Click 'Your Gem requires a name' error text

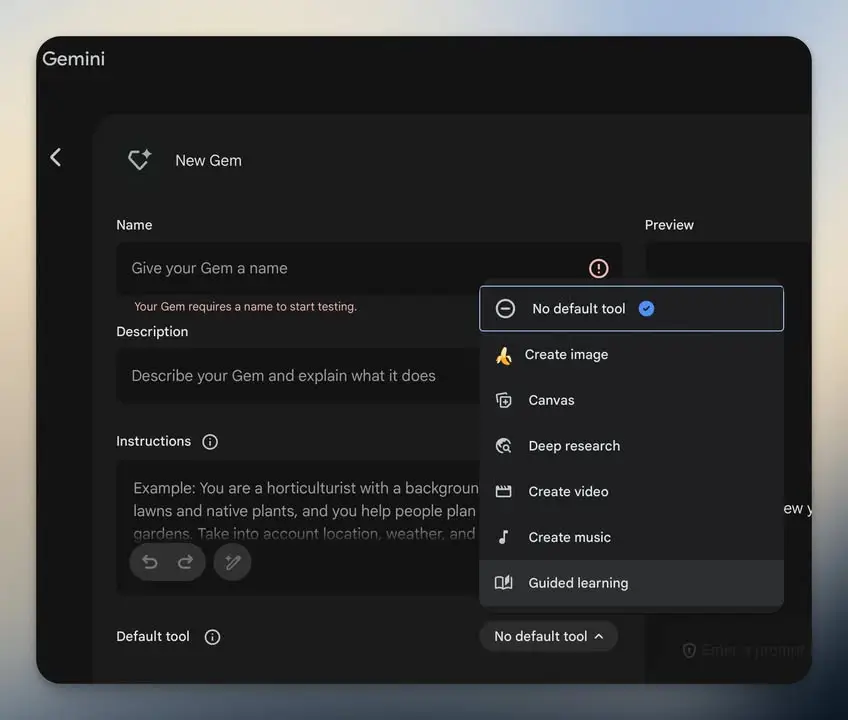click(246, 307)
